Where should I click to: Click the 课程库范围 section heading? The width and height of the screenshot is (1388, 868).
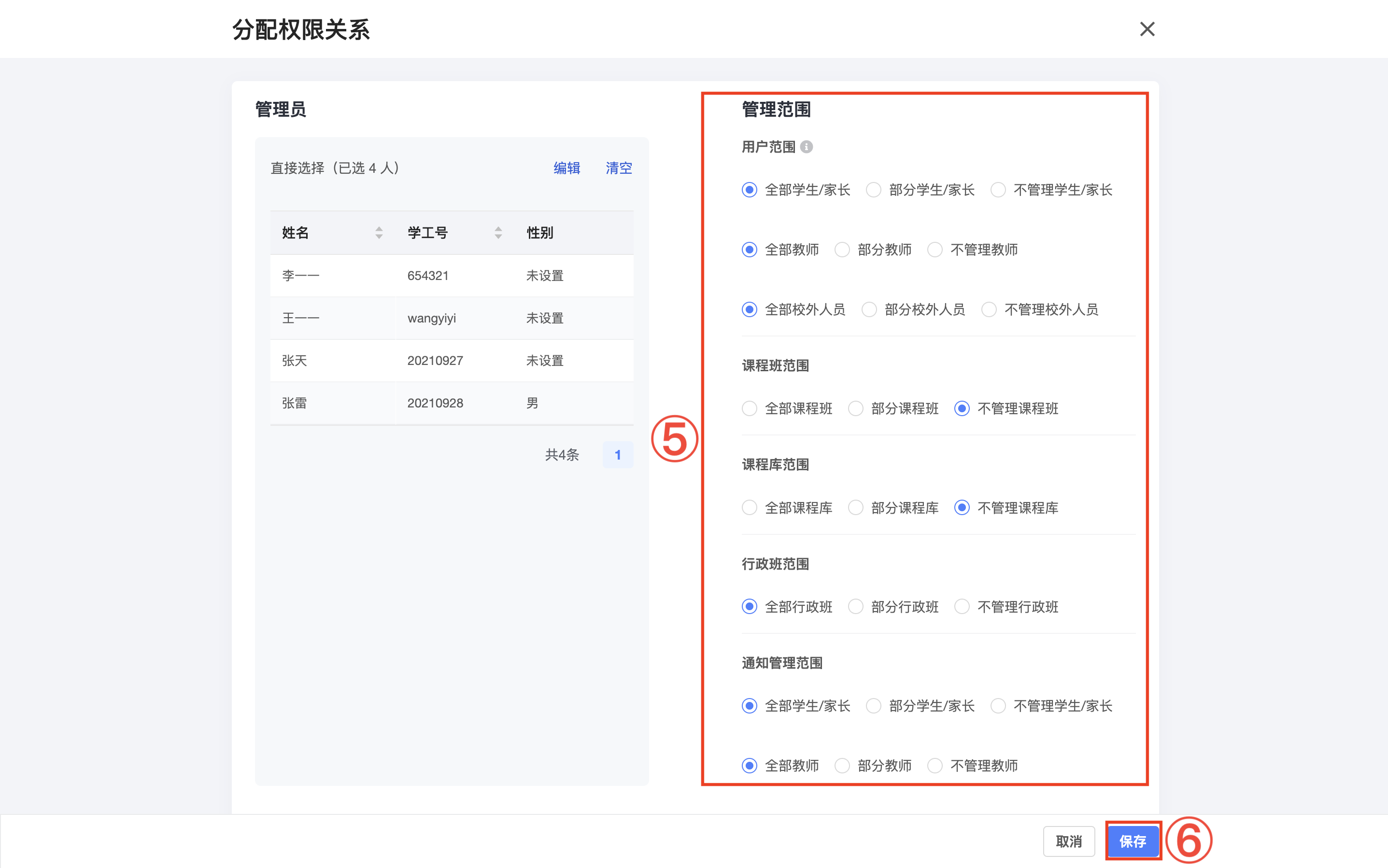coord(775,464)
